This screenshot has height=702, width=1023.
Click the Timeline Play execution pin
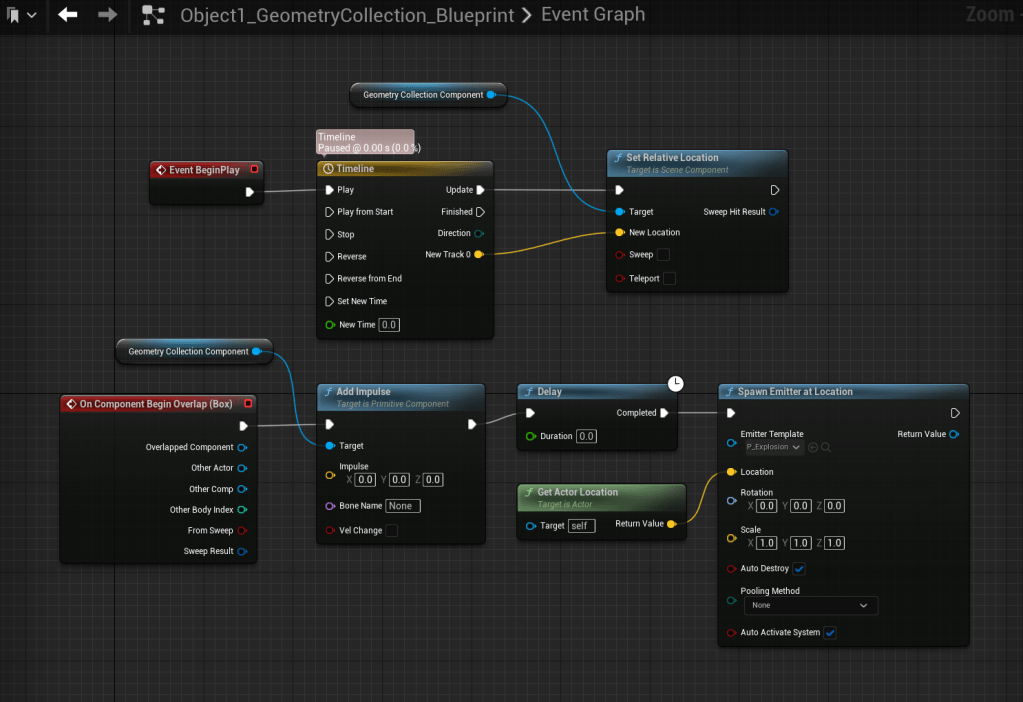[328, 190]
